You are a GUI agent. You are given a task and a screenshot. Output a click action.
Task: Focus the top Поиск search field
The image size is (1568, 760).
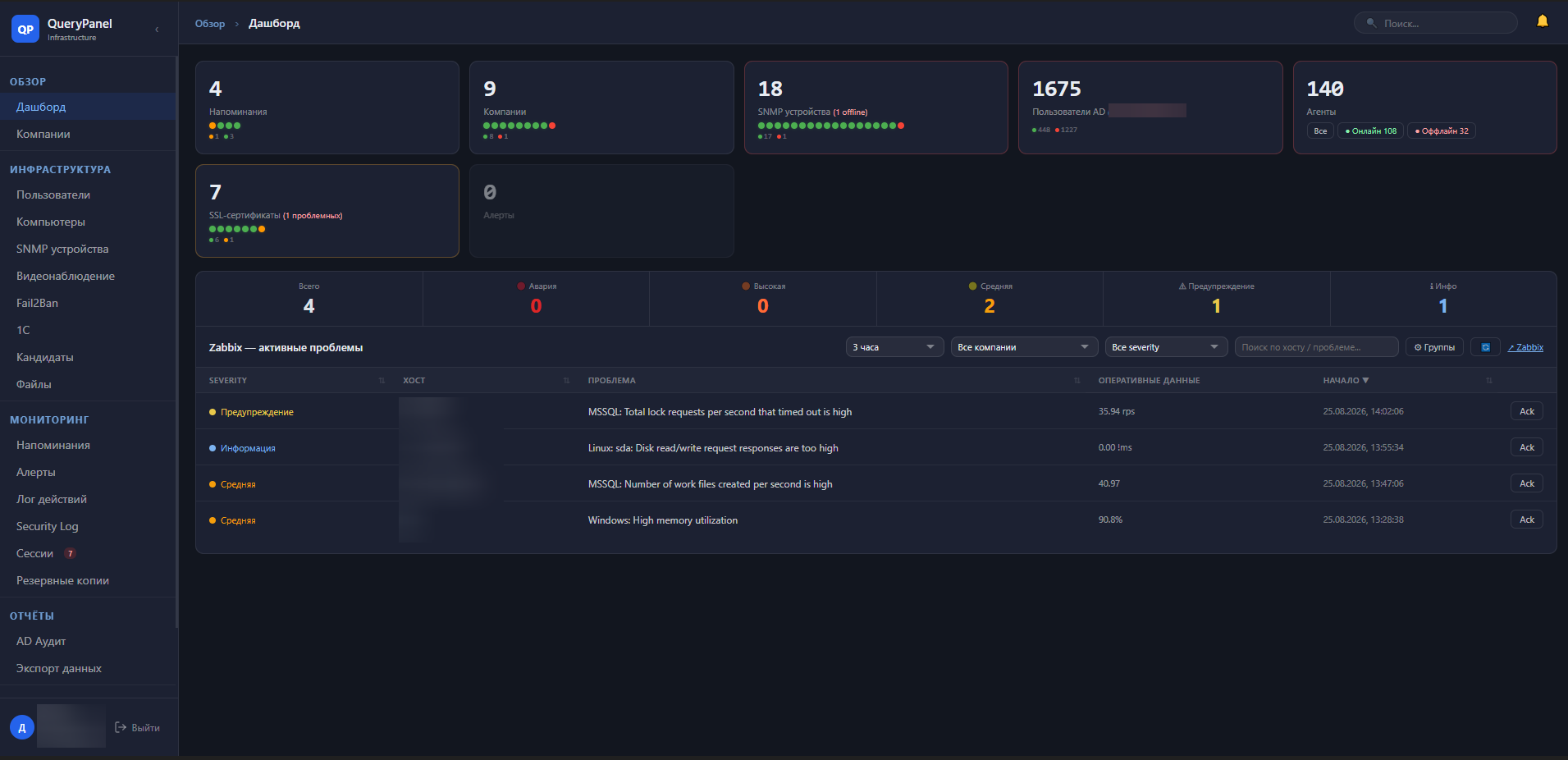point(1436,23)
